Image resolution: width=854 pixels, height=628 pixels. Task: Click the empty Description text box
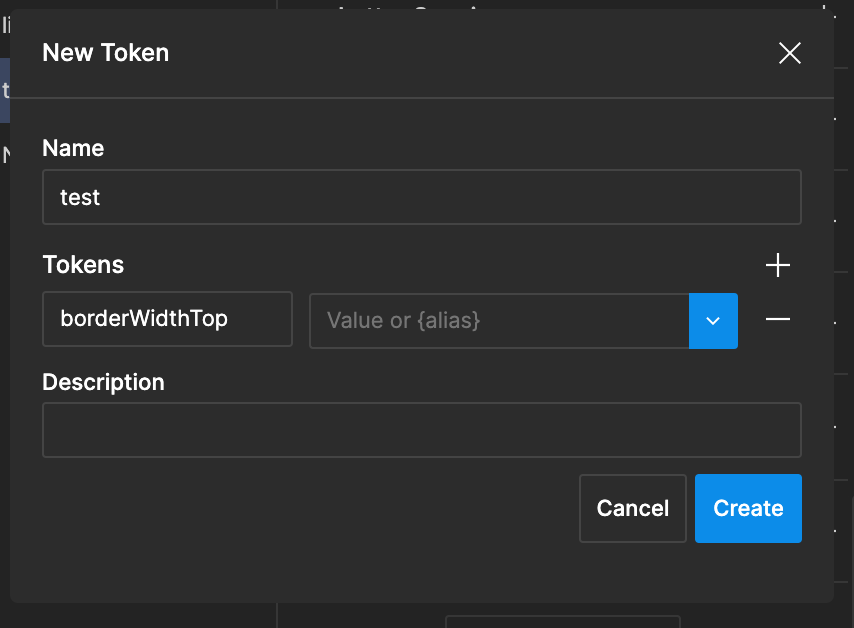[x=420, y=429]
